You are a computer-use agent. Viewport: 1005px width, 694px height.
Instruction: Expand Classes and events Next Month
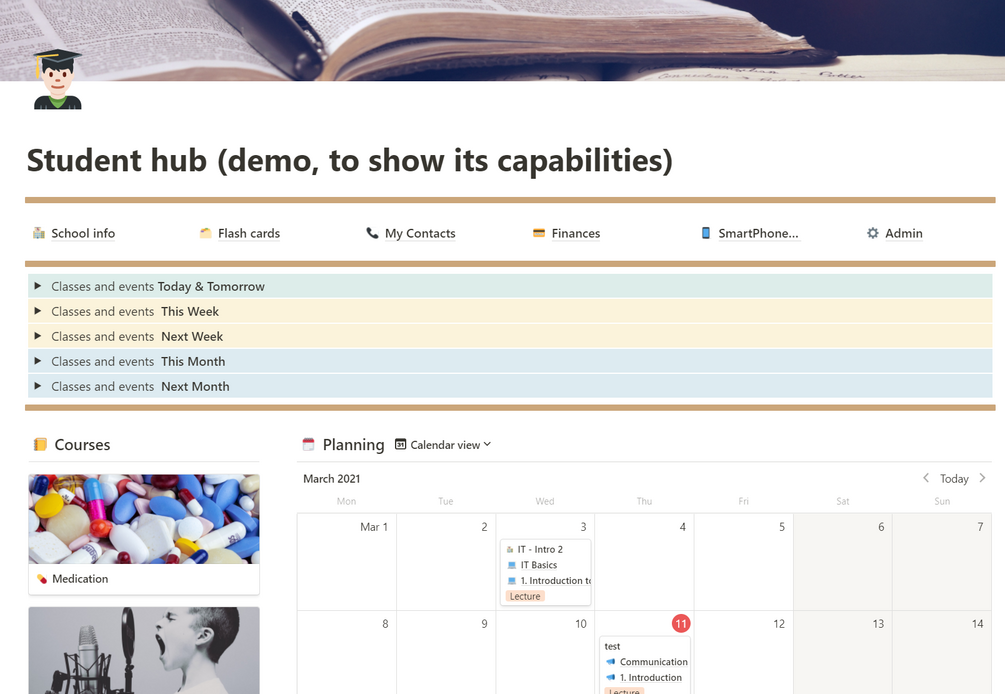(x=38, y=386)
